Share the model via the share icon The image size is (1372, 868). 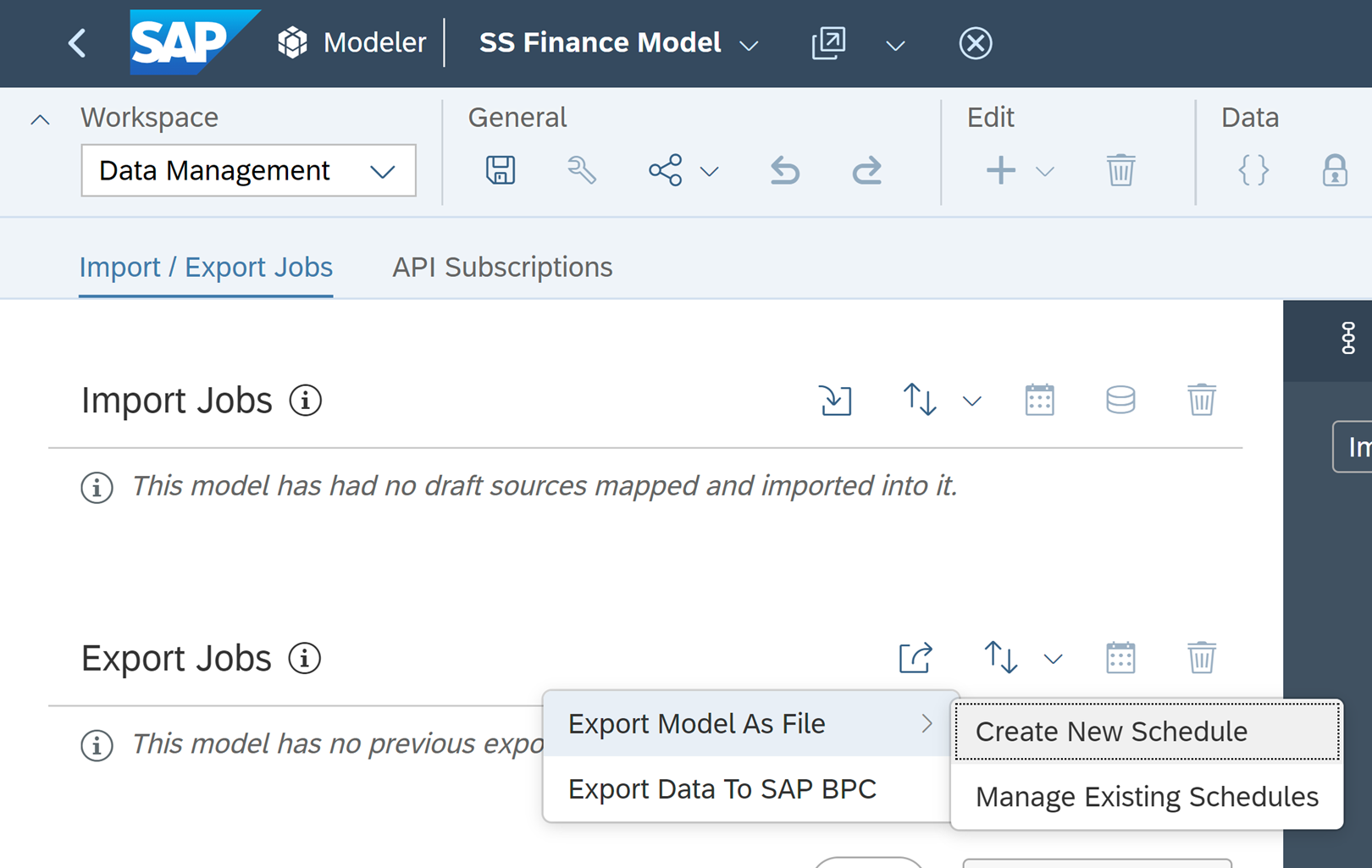tap(666, 170)
